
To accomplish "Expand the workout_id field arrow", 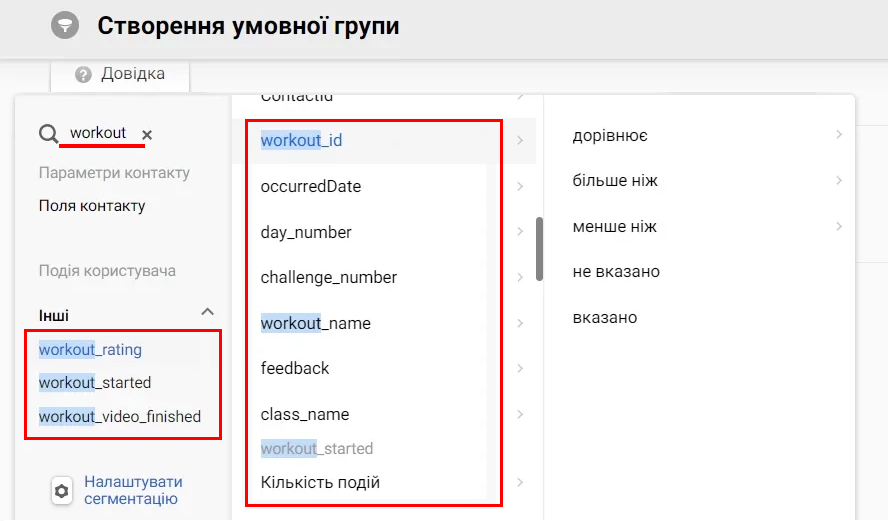I will click(x=520, y=140).
